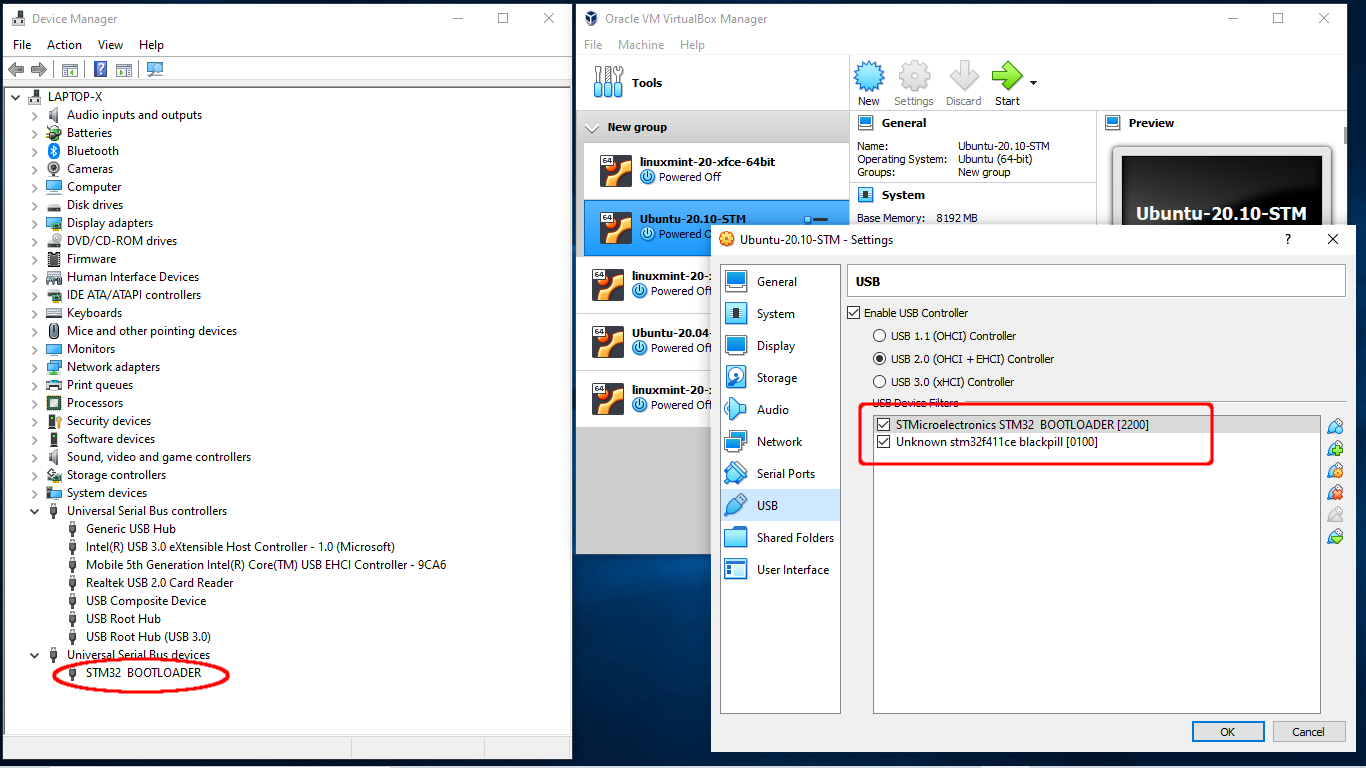Expand the Disk drives node
The height and width of the screenshot is (768, 1366).
coord(35,205)
